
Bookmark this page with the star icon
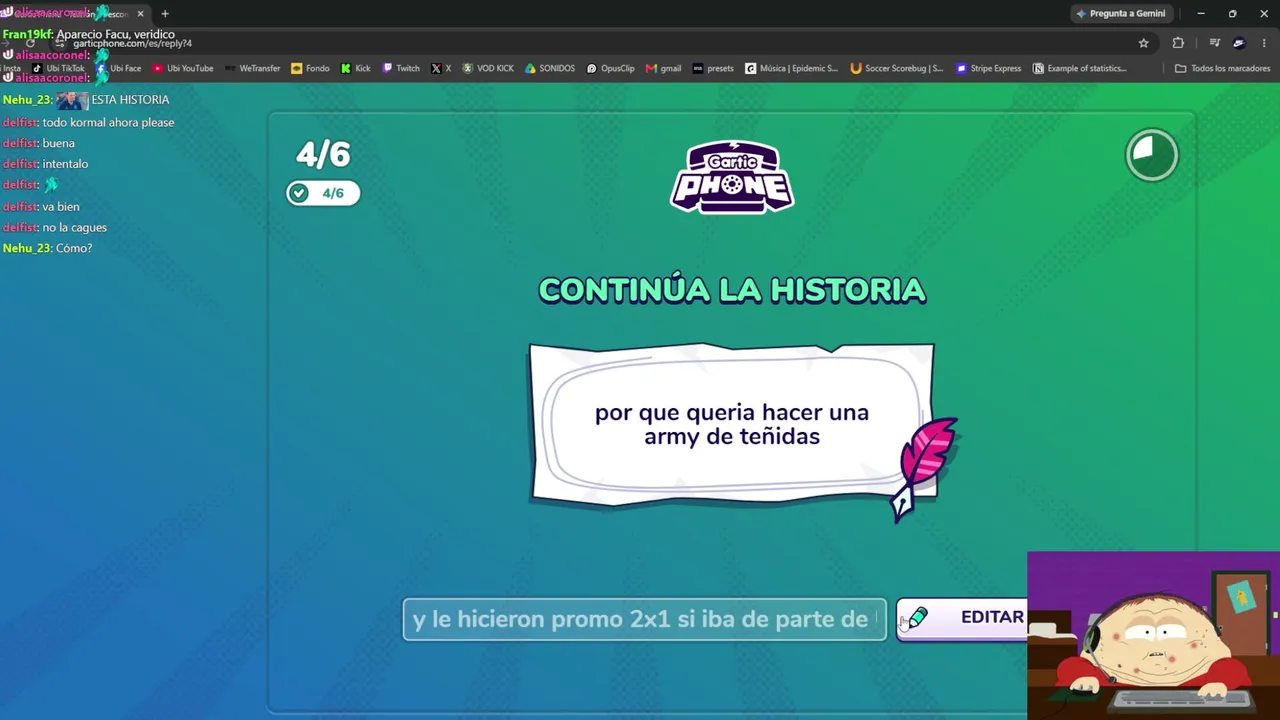click(x=1144, y=43)
